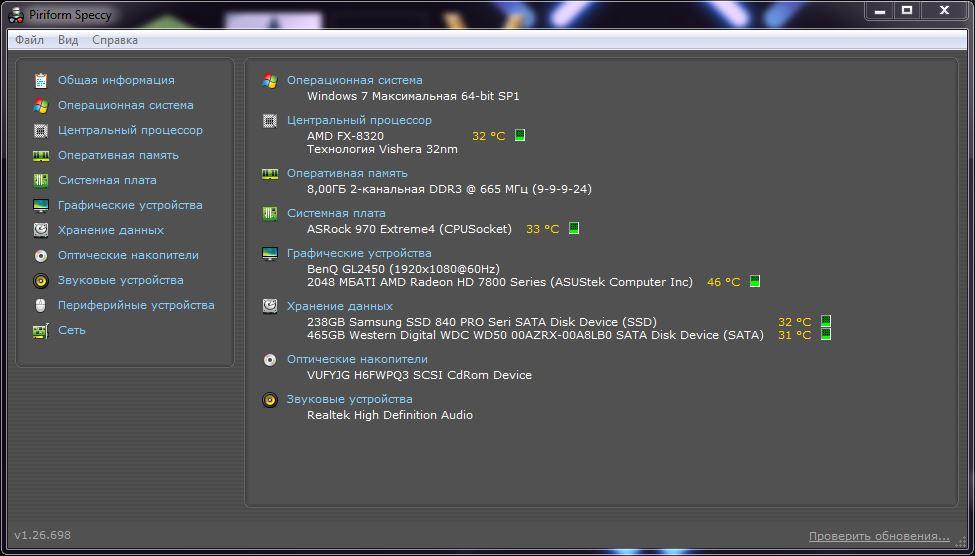Click the version label v1.26.698
This screenshot has height=556, width=975.
[x=42, y=535]
